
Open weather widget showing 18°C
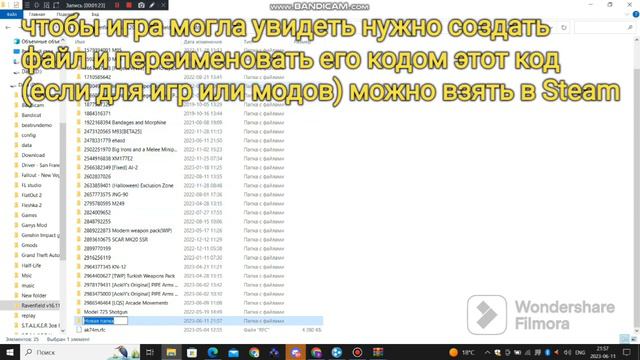(x=462, y=352)
